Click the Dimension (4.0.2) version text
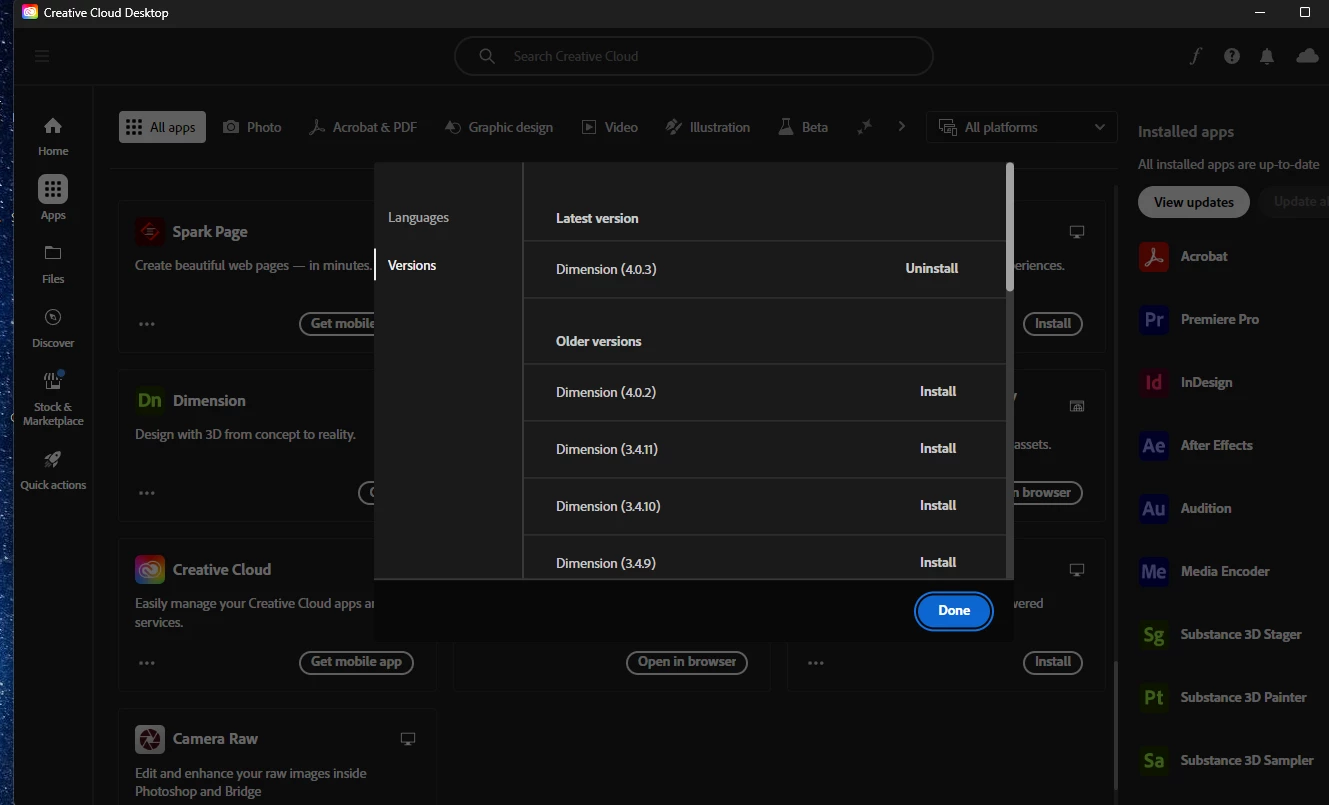 coord(606,392)
